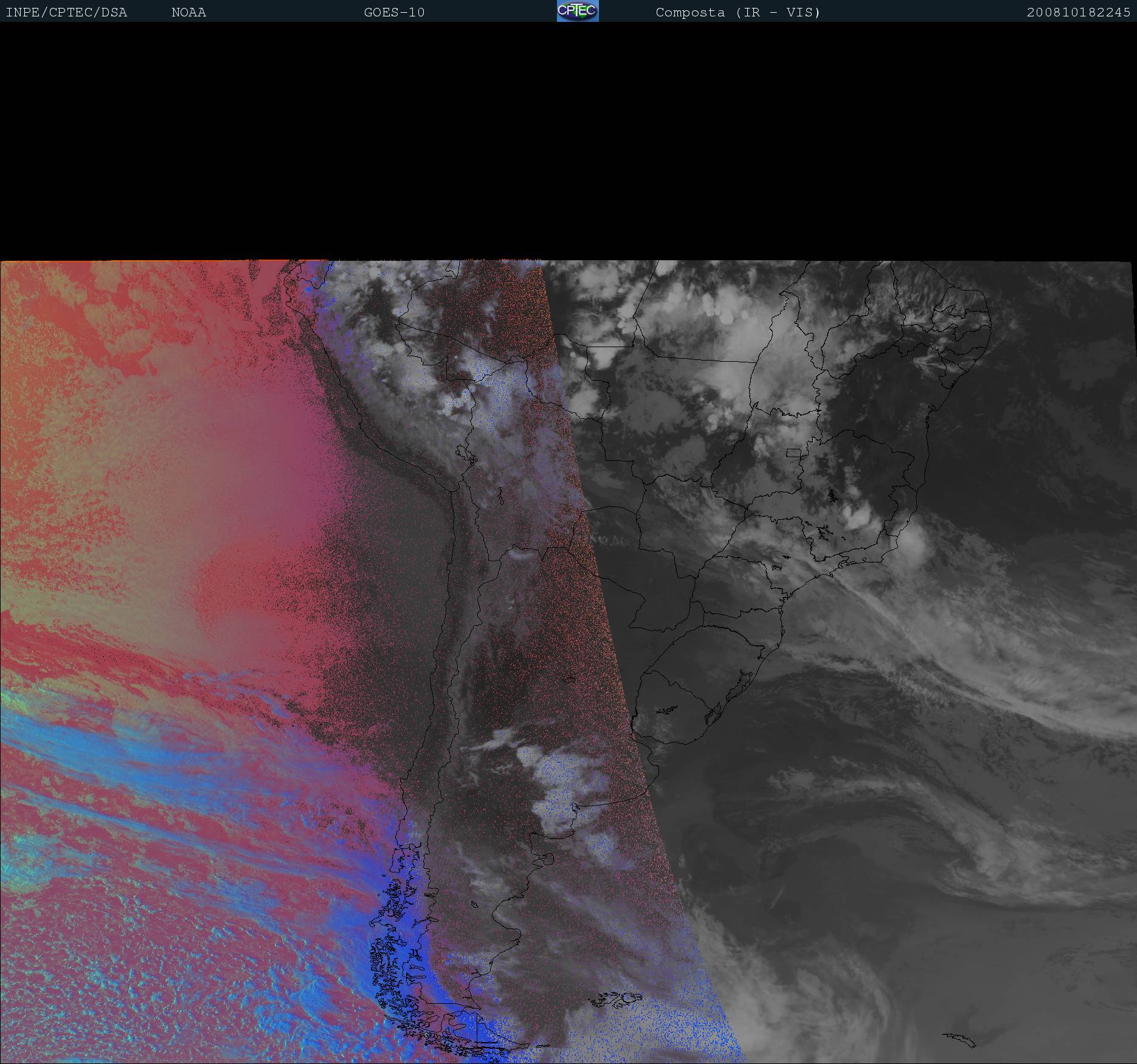This screenshot has height=1064, width=1137.
Task: Click the 200810182245 timestamp
Action: [x=1078, y=13]
